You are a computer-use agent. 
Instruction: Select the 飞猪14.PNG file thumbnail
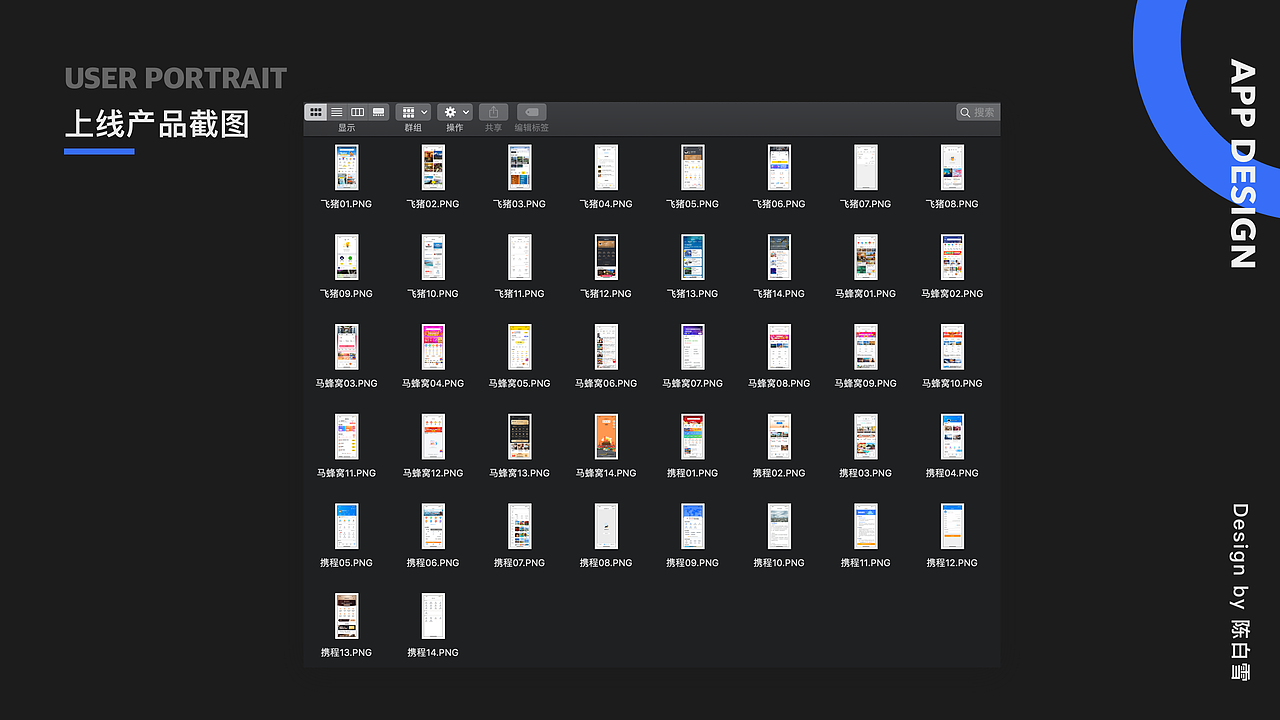click(779, 257)
